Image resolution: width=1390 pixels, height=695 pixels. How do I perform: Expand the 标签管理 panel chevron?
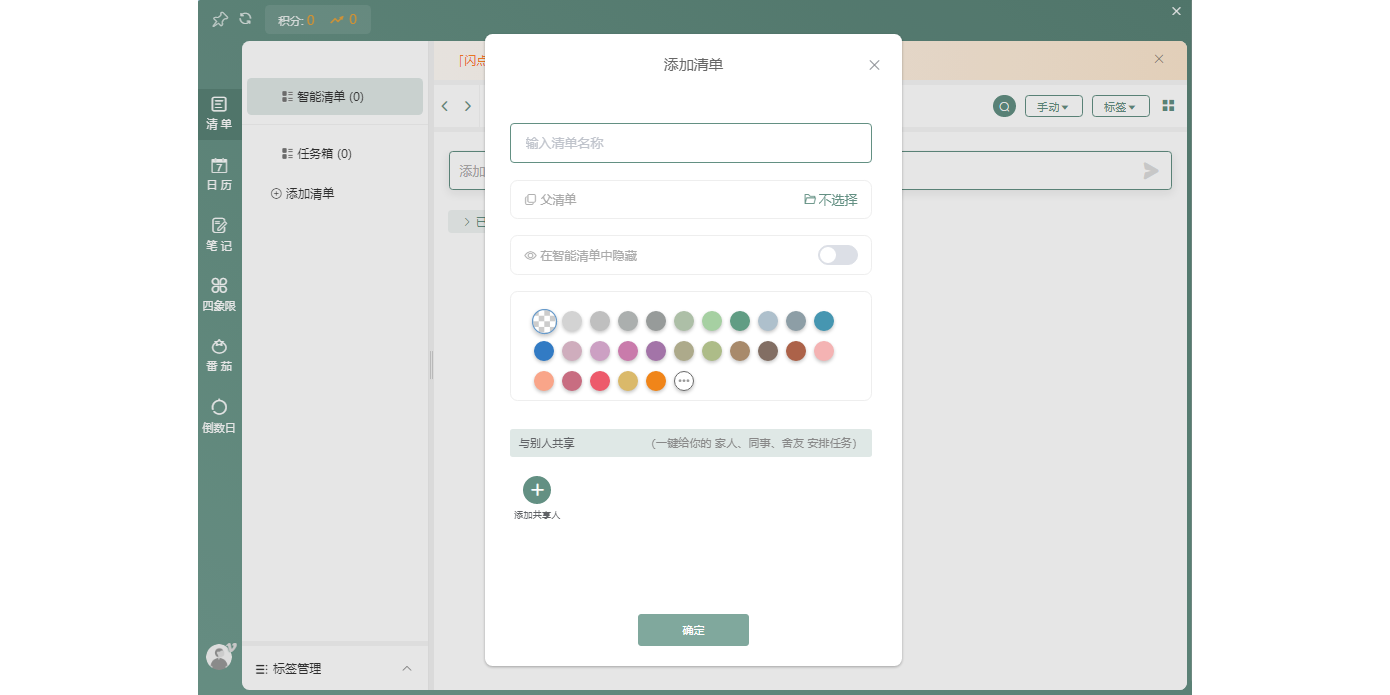[x=407, y=668]
